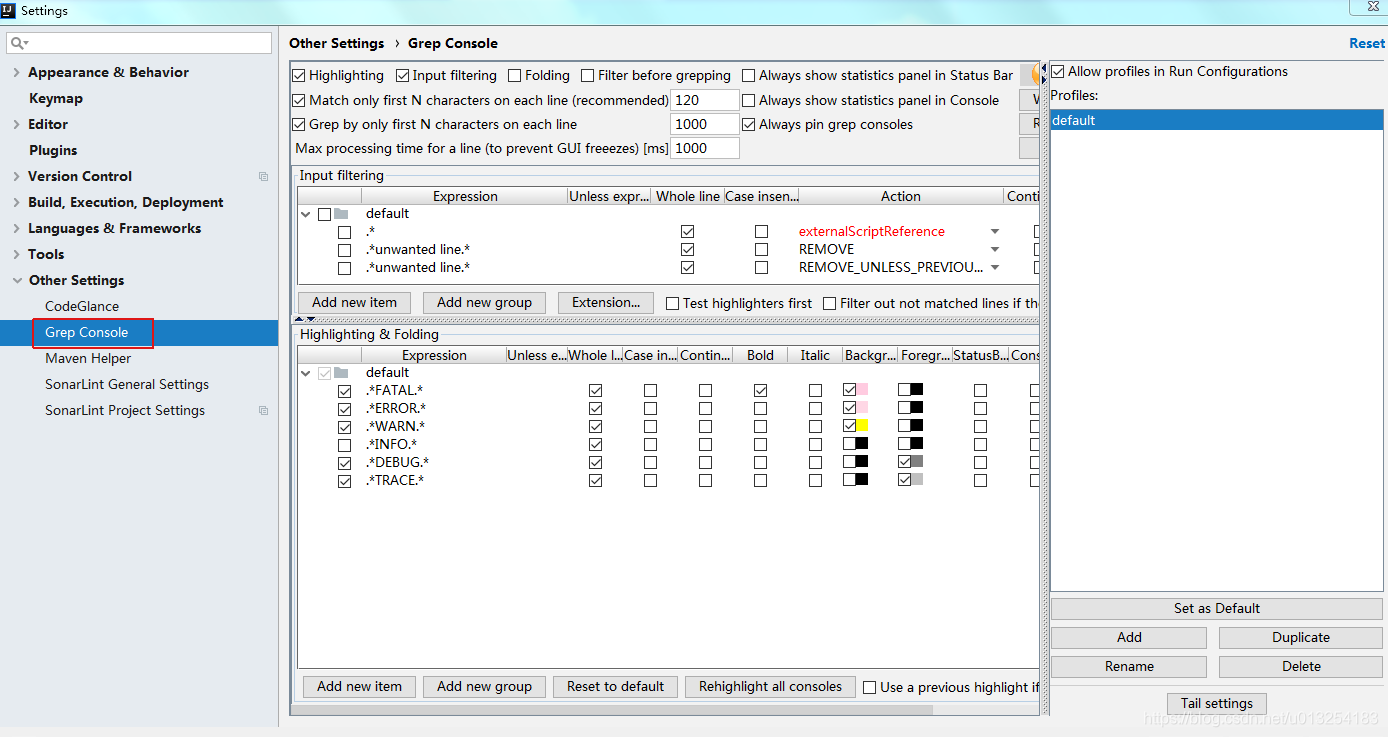Screen dimensions: 1388x737
Task: Click Set as Default for profiles
Action: click(x=1217, y=608)
